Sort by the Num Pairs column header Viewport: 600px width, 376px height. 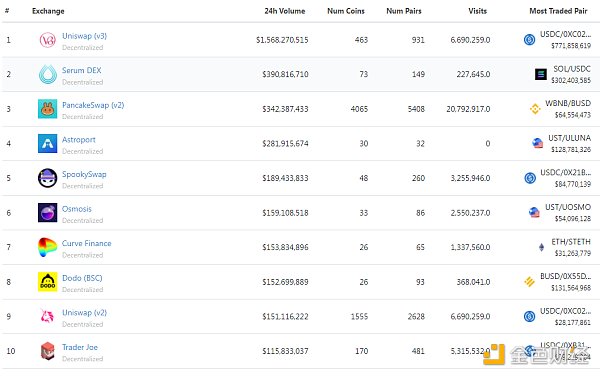tap(404, 11)
